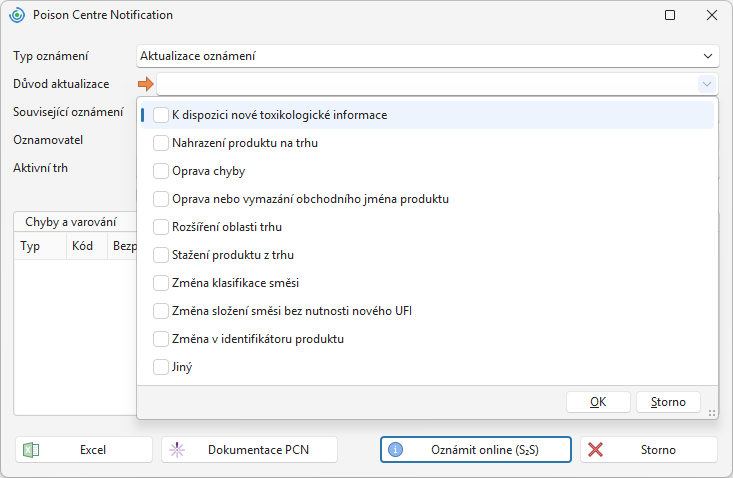Enable 'Změna v identifikátoru produktu' checkbox
The image size is (733, 478).
[x=161, y=339]
